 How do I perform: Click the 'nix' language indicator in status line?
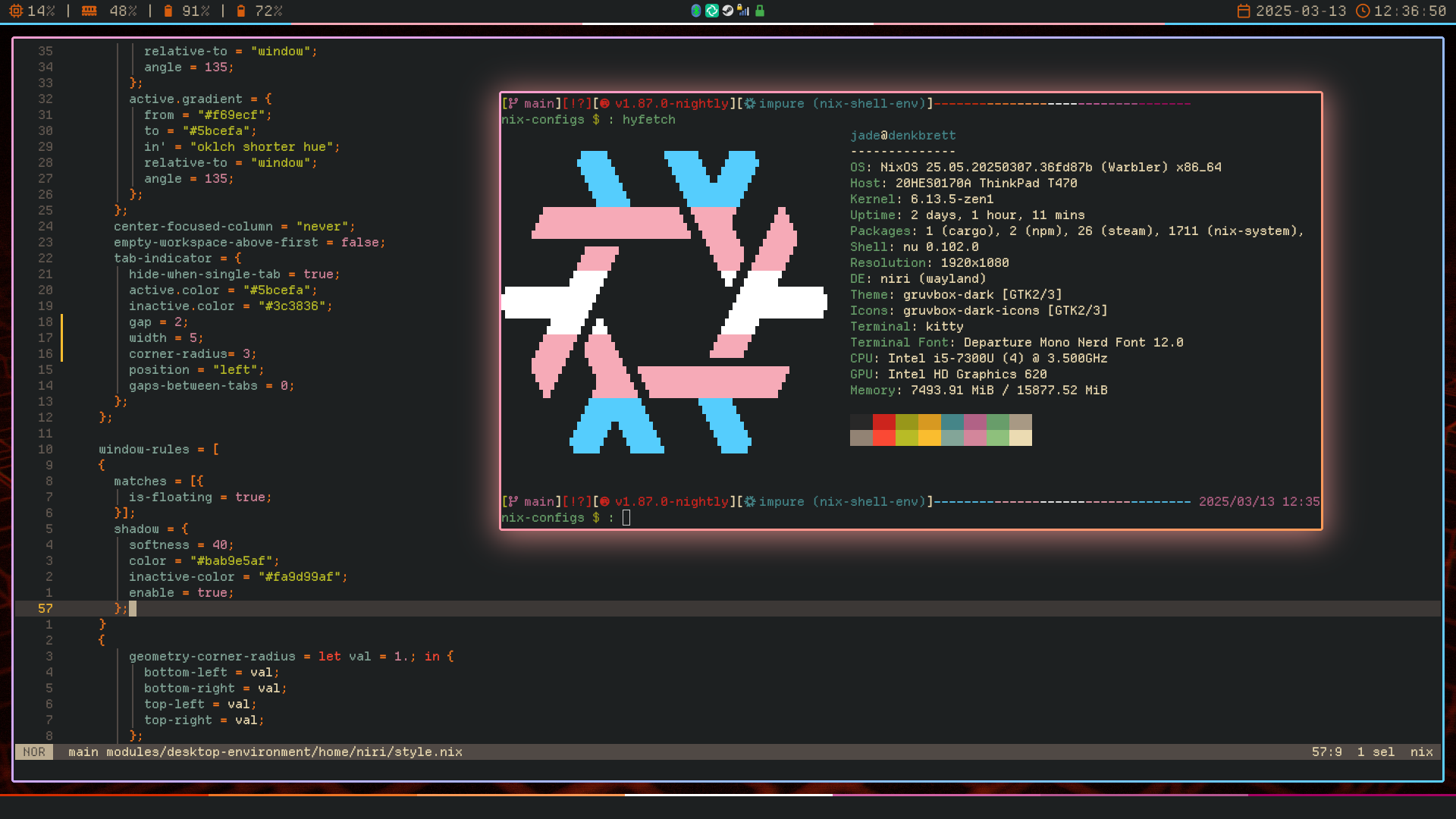(1422, 752)
